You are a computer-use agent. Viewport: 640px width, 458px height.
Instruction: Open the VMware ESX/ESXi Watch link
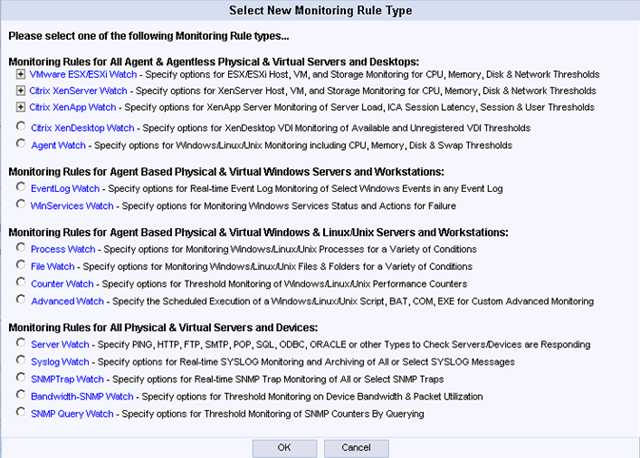point(83,74)
